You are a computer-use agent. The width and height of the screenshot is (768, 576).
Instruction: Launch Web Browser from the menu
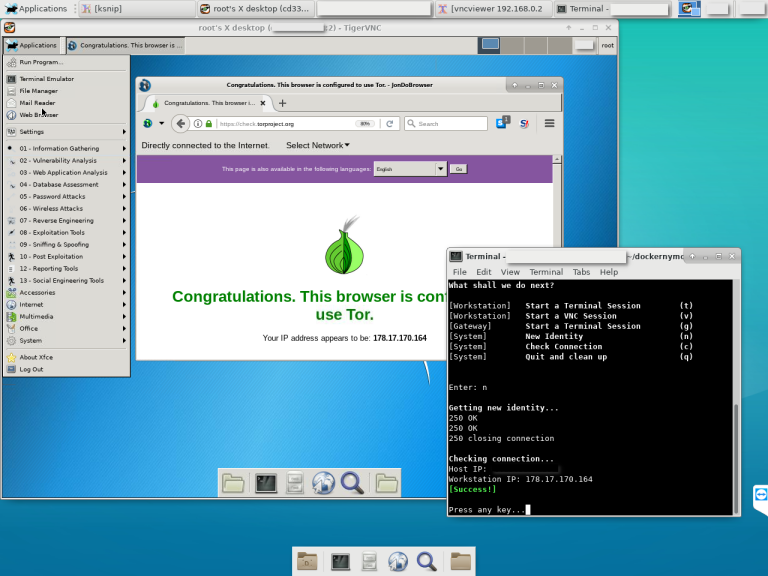tap(67, 115)
